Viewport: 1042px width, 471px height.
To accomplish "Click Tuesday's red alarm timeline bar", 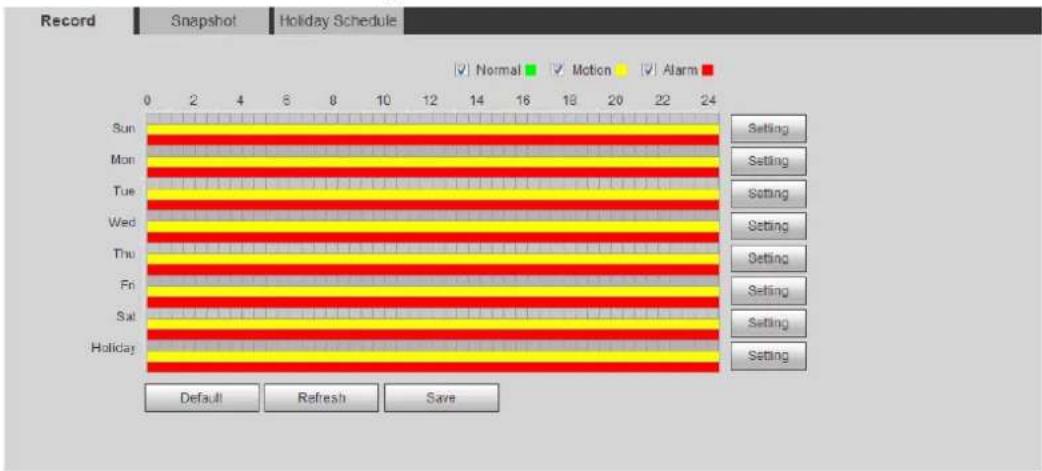I will coord(433,205).
